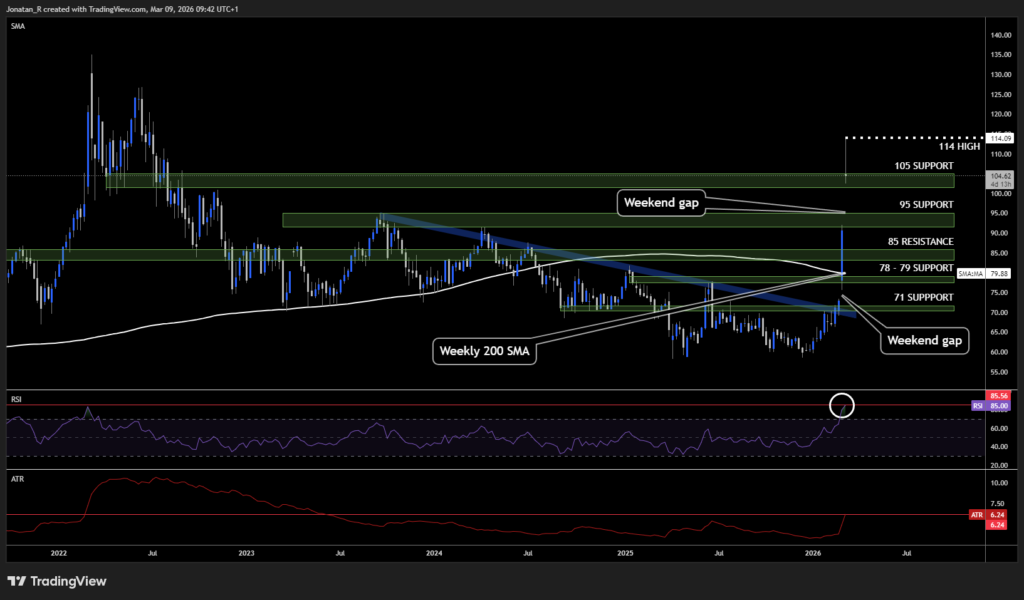Click the white circle marker on RSI
Screen dimensions: 1024x600
click(x=843, y=405)
